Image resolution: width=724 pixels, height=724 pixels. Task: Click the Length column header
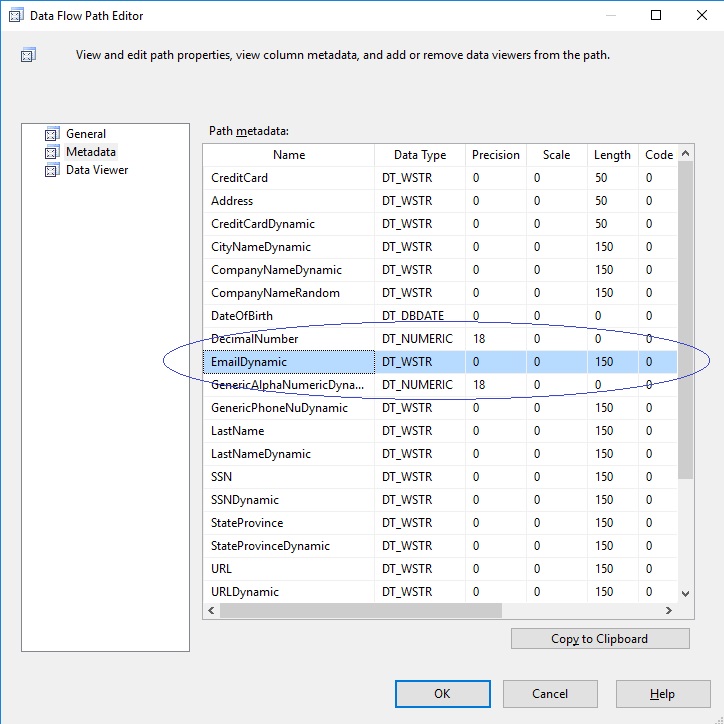coord(612,155)
